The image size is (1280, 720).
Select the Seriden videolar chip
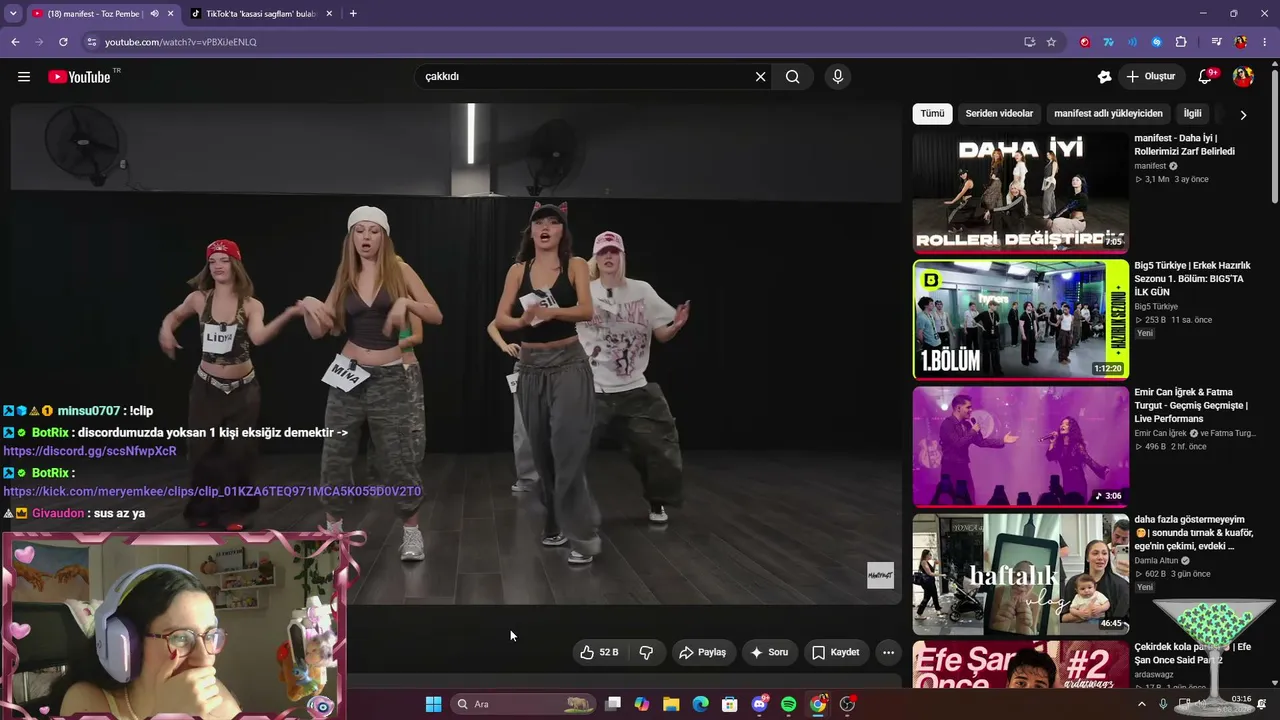999,114
